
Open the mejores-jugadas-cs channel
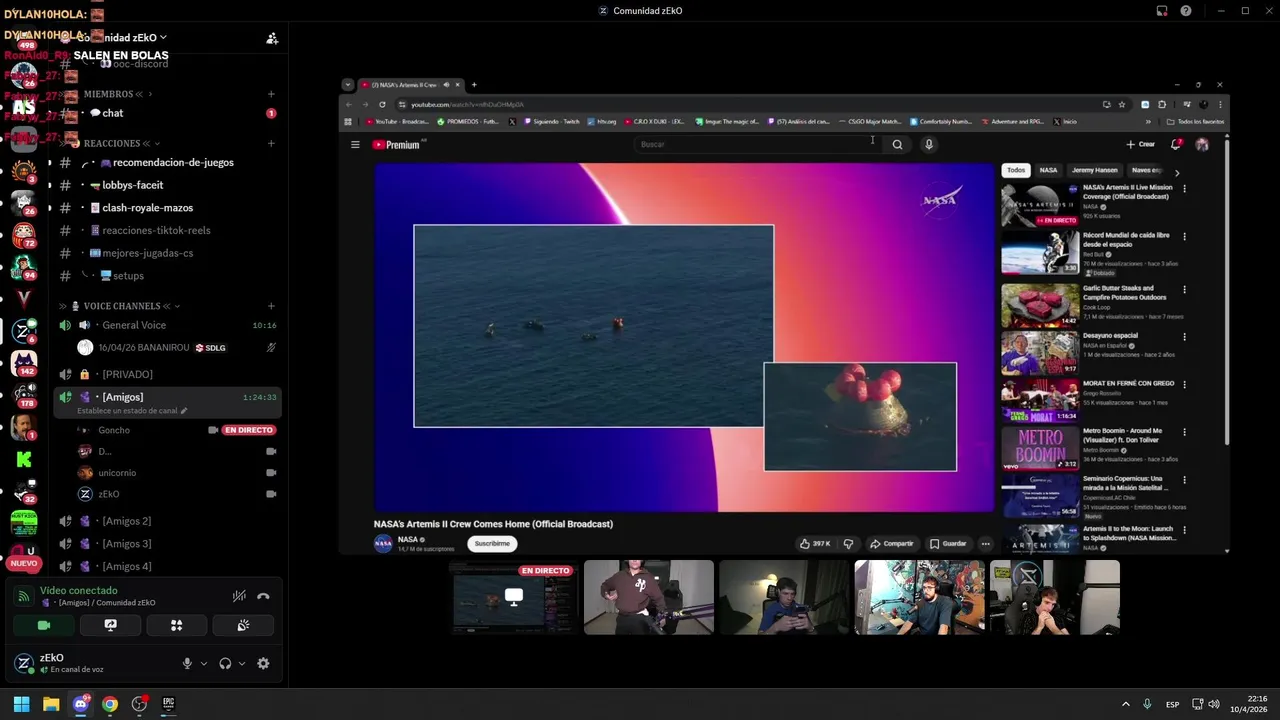tap(166, 253)
